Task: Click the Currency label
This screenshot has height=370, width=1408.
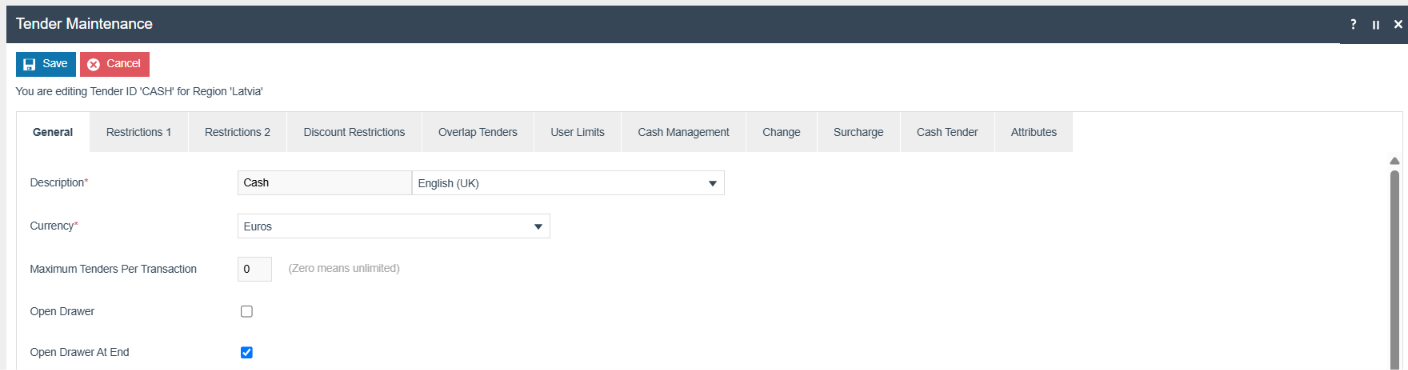Action: [54, 227]
